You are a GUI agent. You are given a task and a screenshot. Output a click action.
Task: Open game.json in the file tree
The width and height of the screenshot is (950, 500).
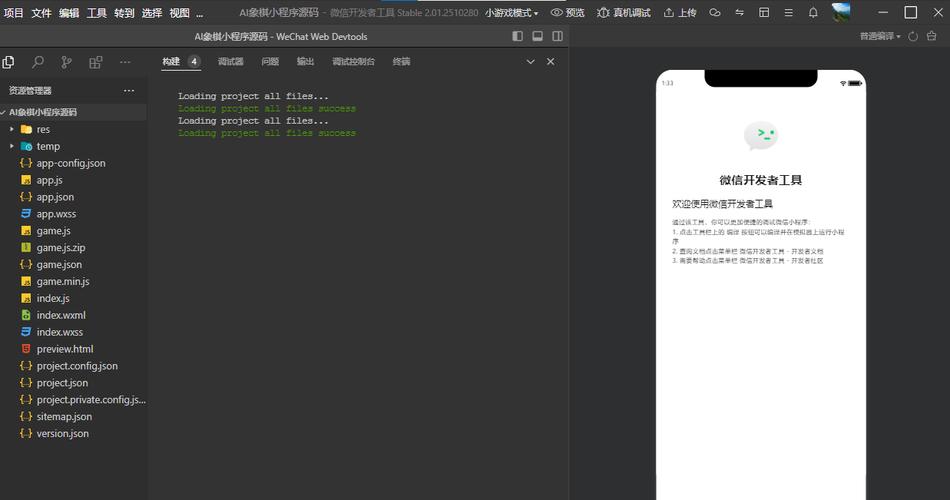pyautogui.click(x=59, y=265)
